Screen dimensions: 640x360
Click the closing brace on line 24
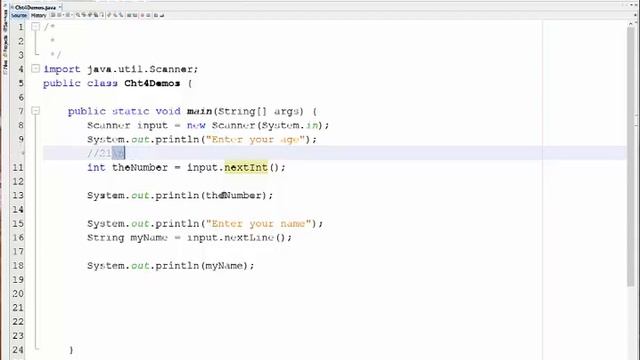coord(71,350)
